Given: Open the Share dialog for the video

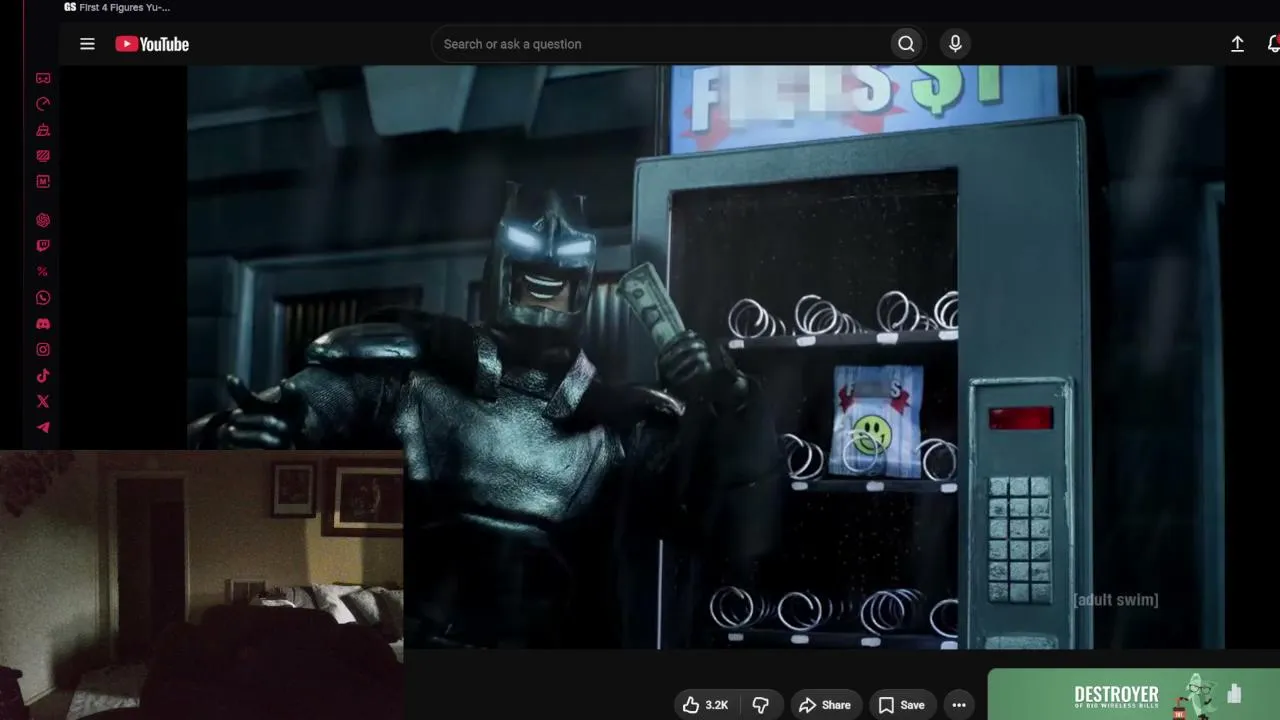Looking at the screenshot, I should tap(825, 705).
